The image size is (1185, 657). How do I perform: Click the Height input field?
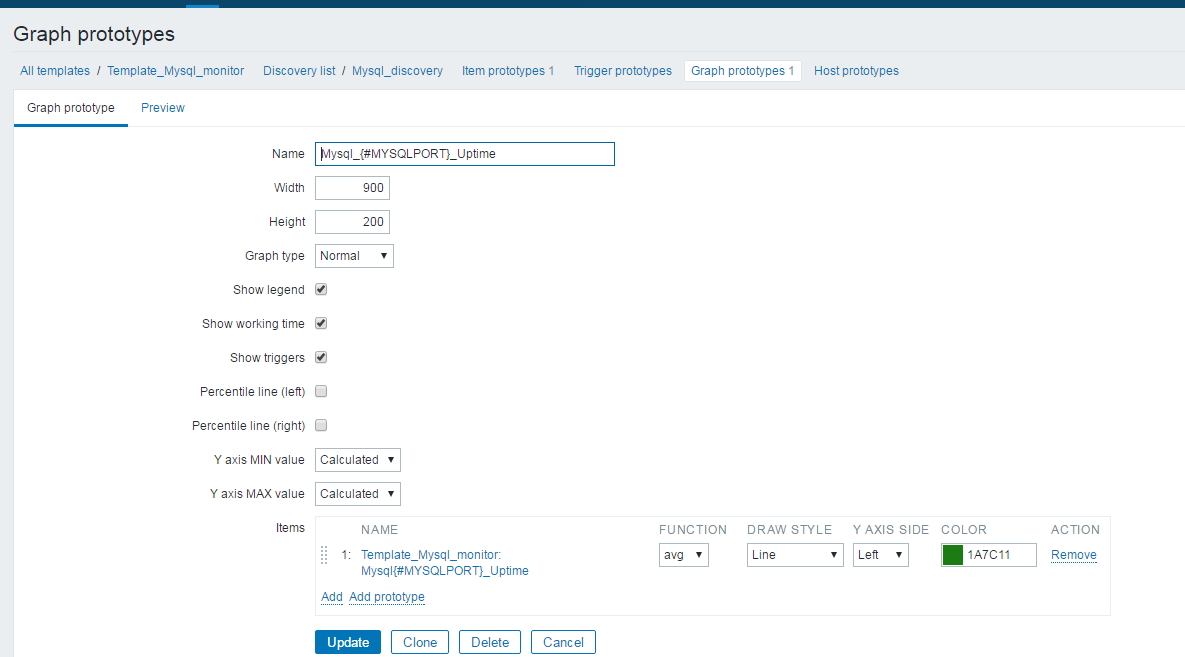(352, 222)
